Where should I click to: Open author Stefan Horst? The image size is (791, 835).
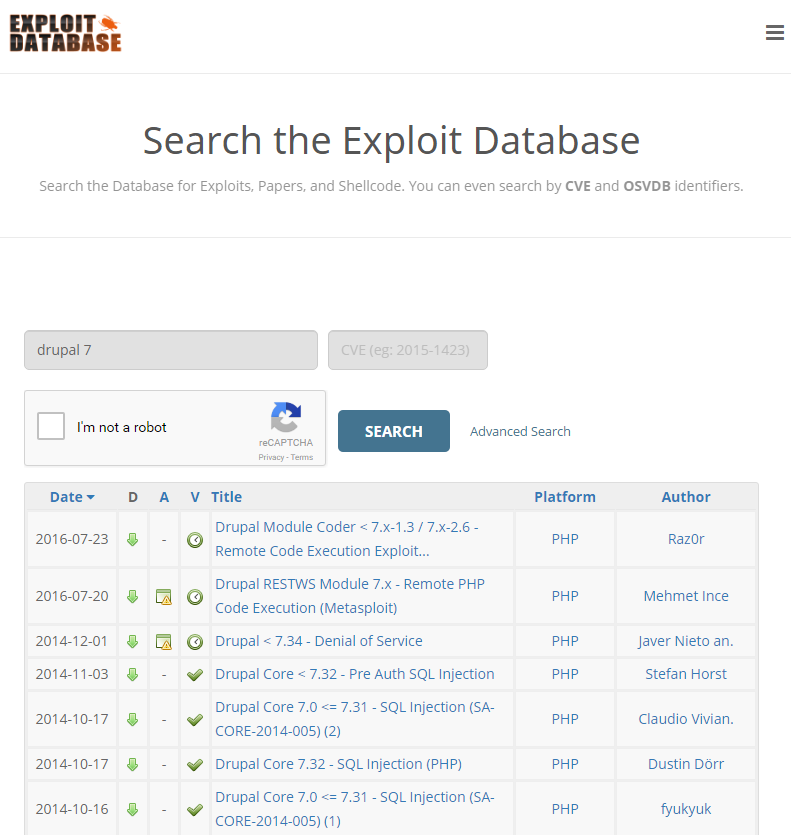click(686, 674)
